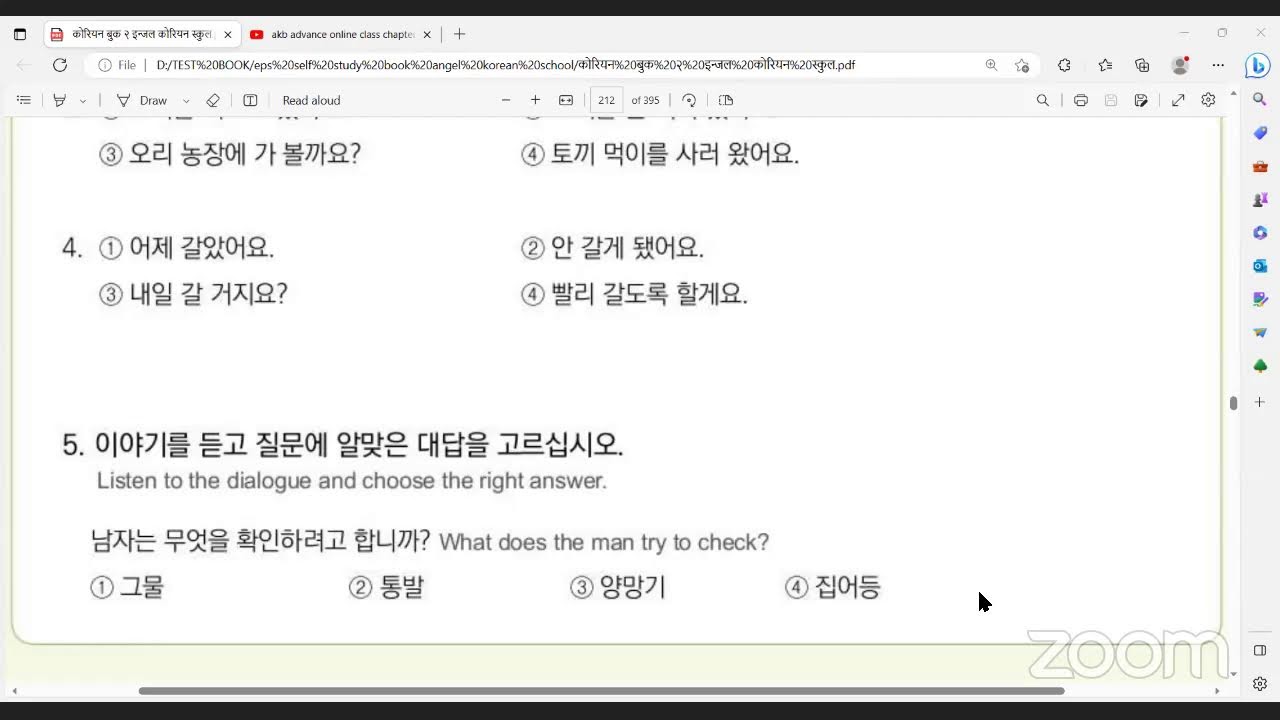Expand highlight color options arrow
1280x720 pixels.
click(83, 101)
